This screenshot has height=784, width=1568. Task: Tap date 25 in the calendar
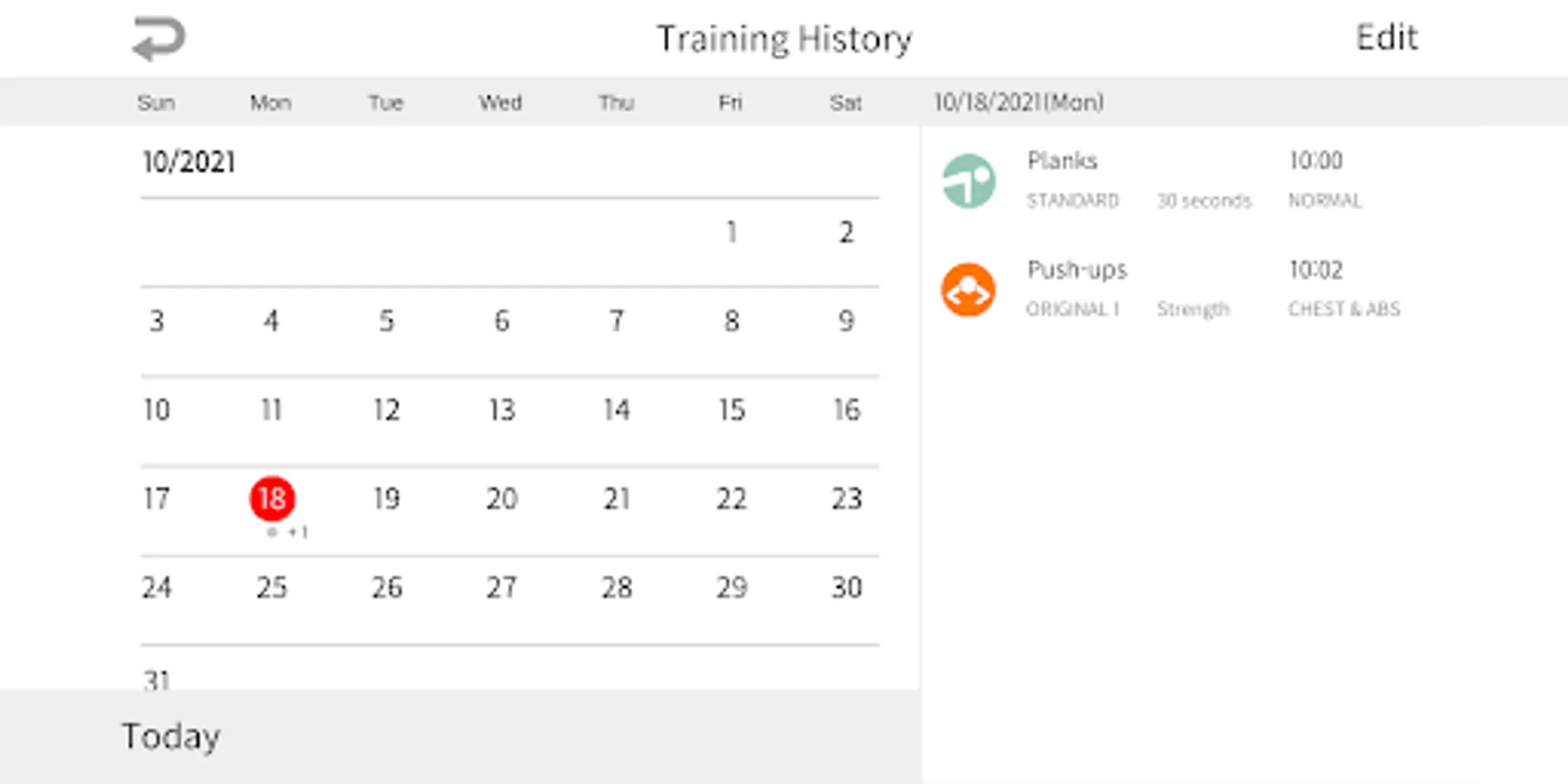point(272,588)
